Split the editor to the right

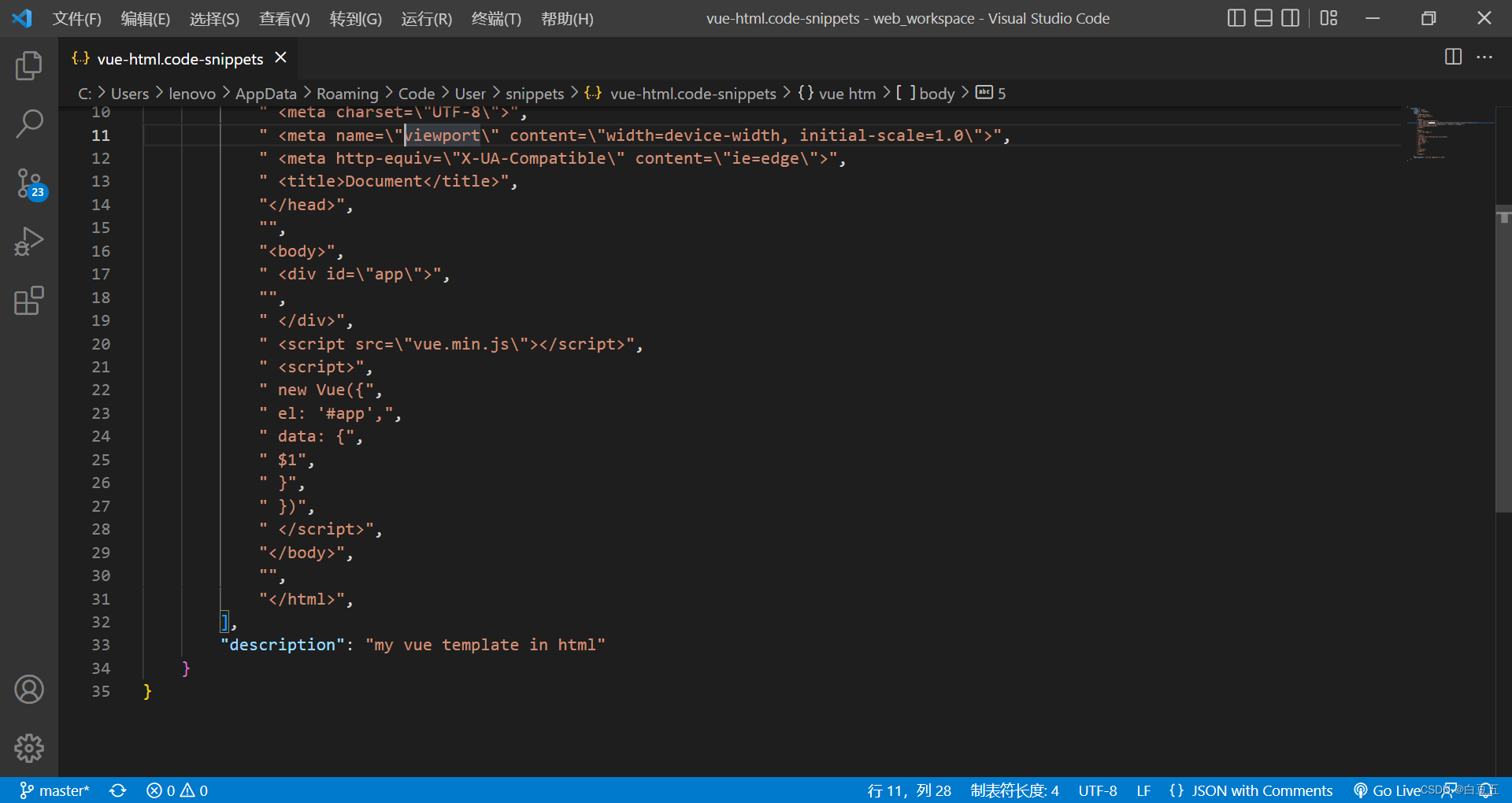pos(1454,57)
